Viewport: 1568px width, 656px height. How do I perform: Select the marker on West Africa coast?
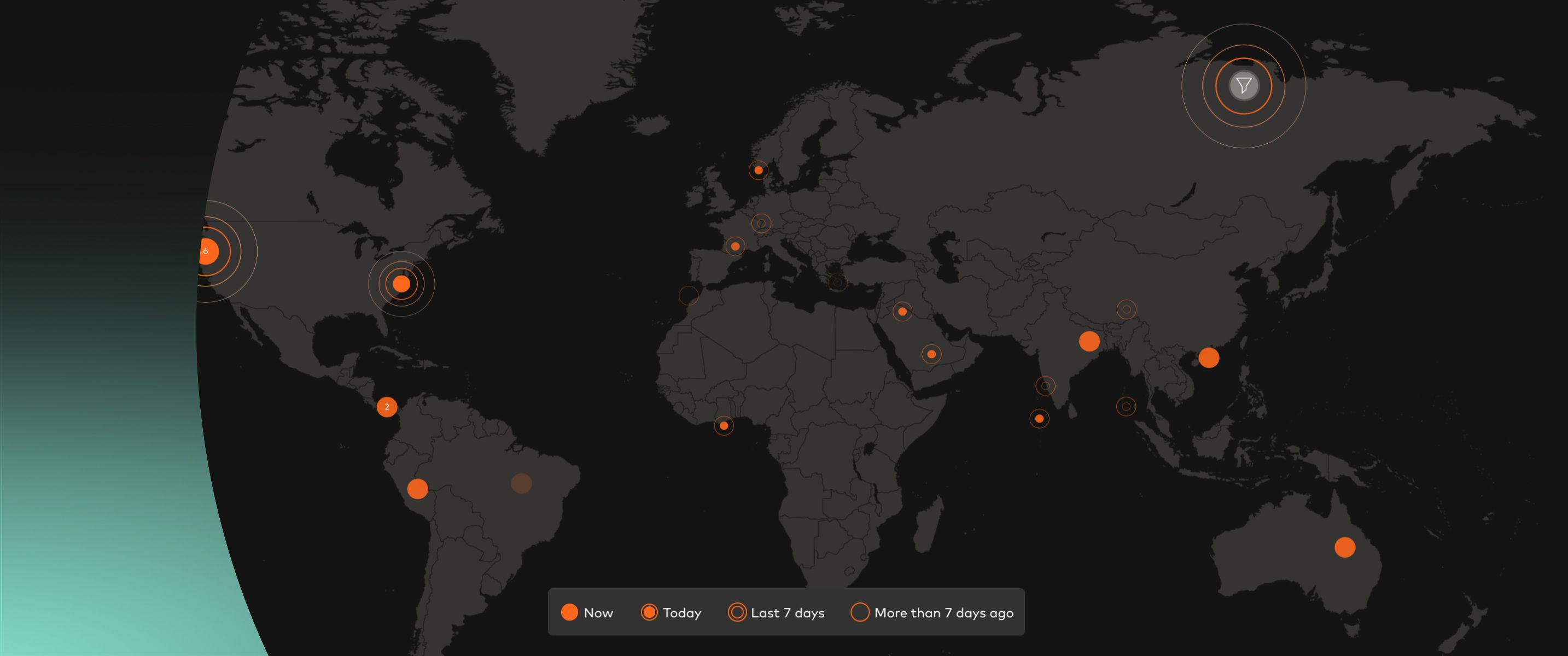(724, 426)
